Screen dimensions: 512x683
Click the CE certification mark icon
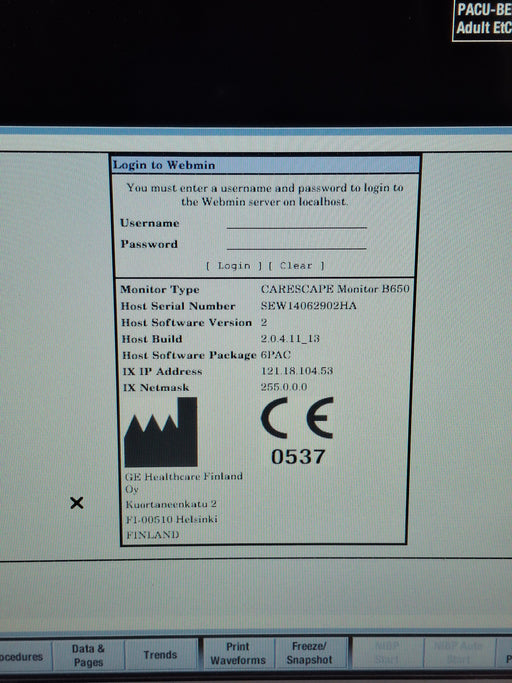pos(297,418)
